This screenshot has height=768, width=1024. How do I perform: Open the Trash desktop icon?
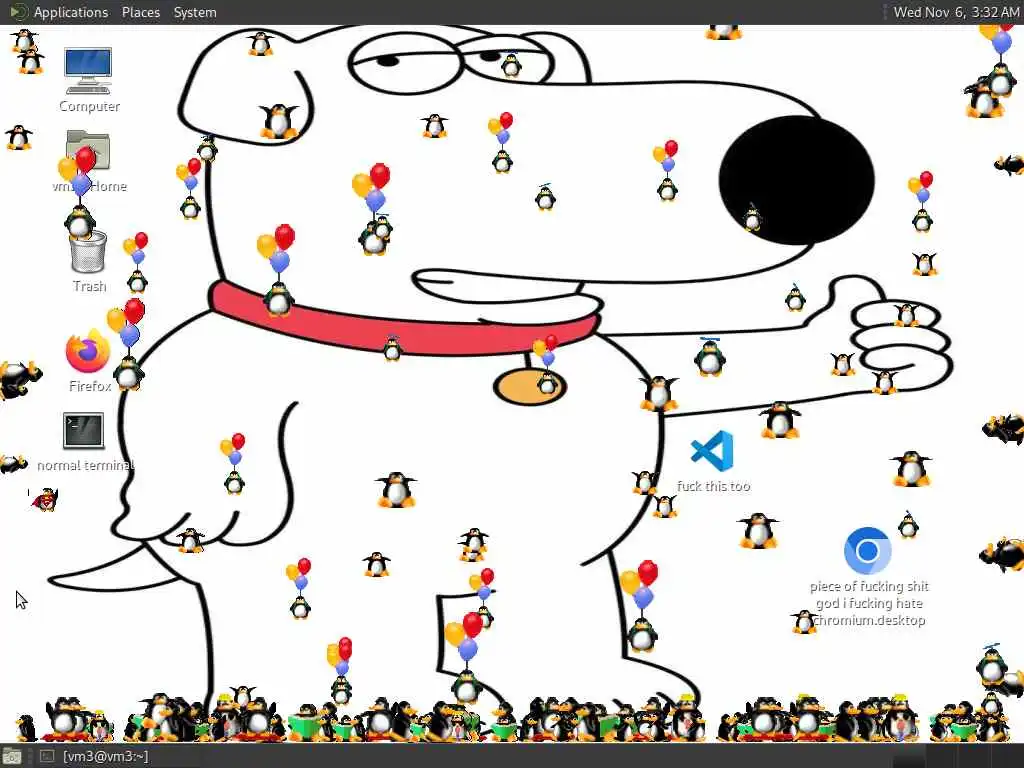(x=88, y=252)
